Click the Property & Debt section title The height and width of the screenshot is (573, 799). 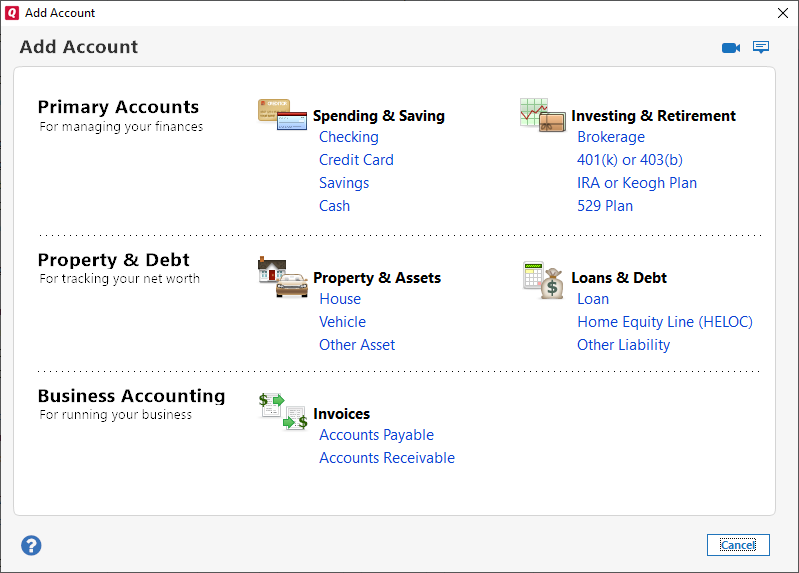click(113, 261)
